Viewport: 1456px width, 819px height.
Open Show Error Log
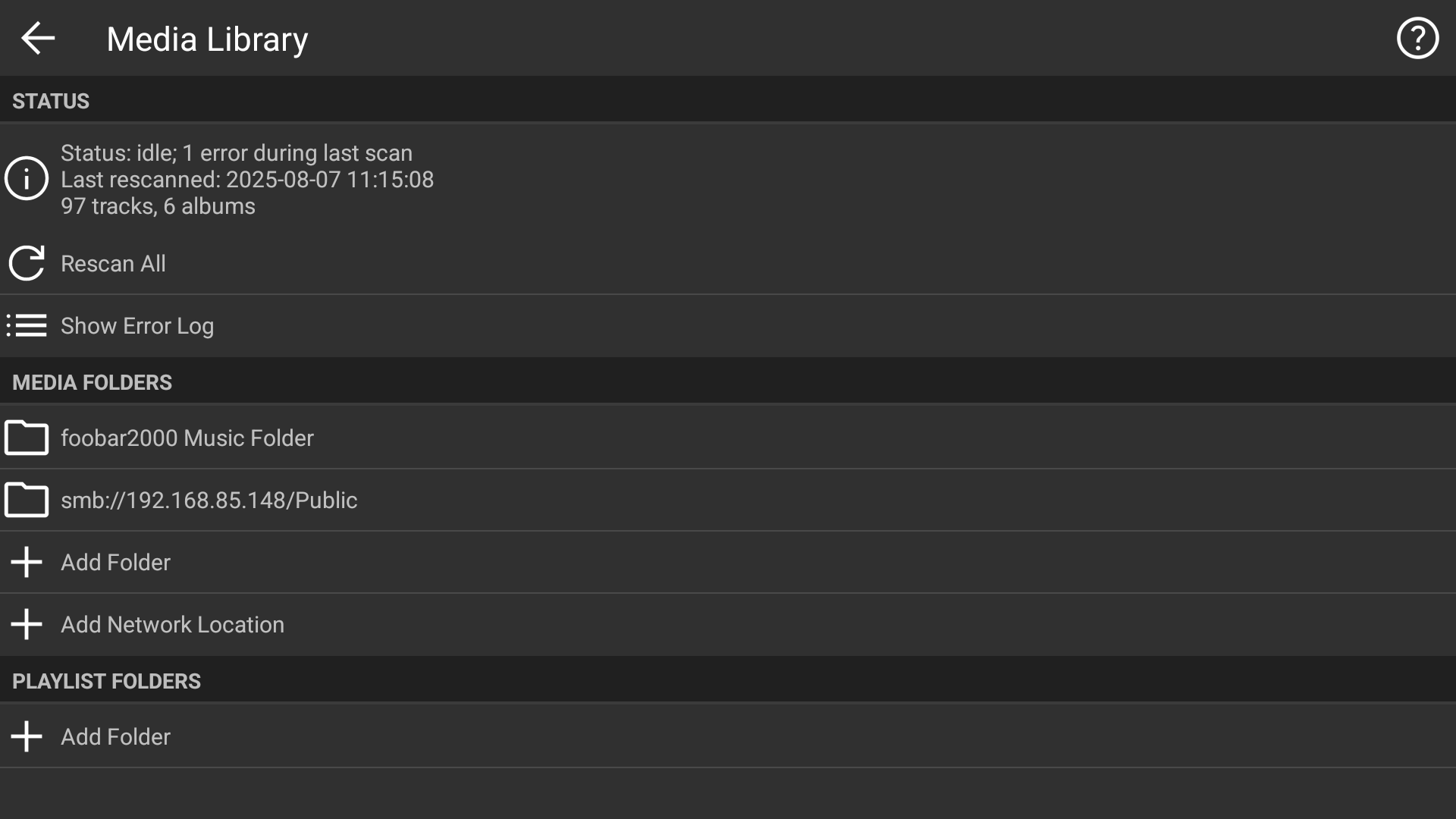(137, 325)
